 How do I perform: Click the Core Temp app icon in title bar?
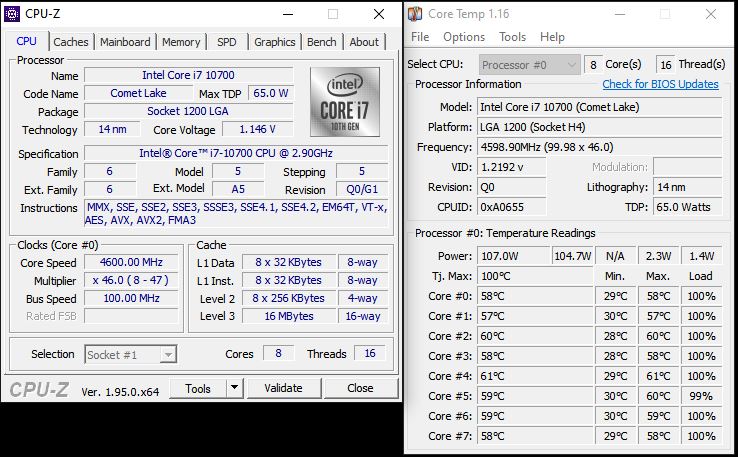(x=415, y=14)
